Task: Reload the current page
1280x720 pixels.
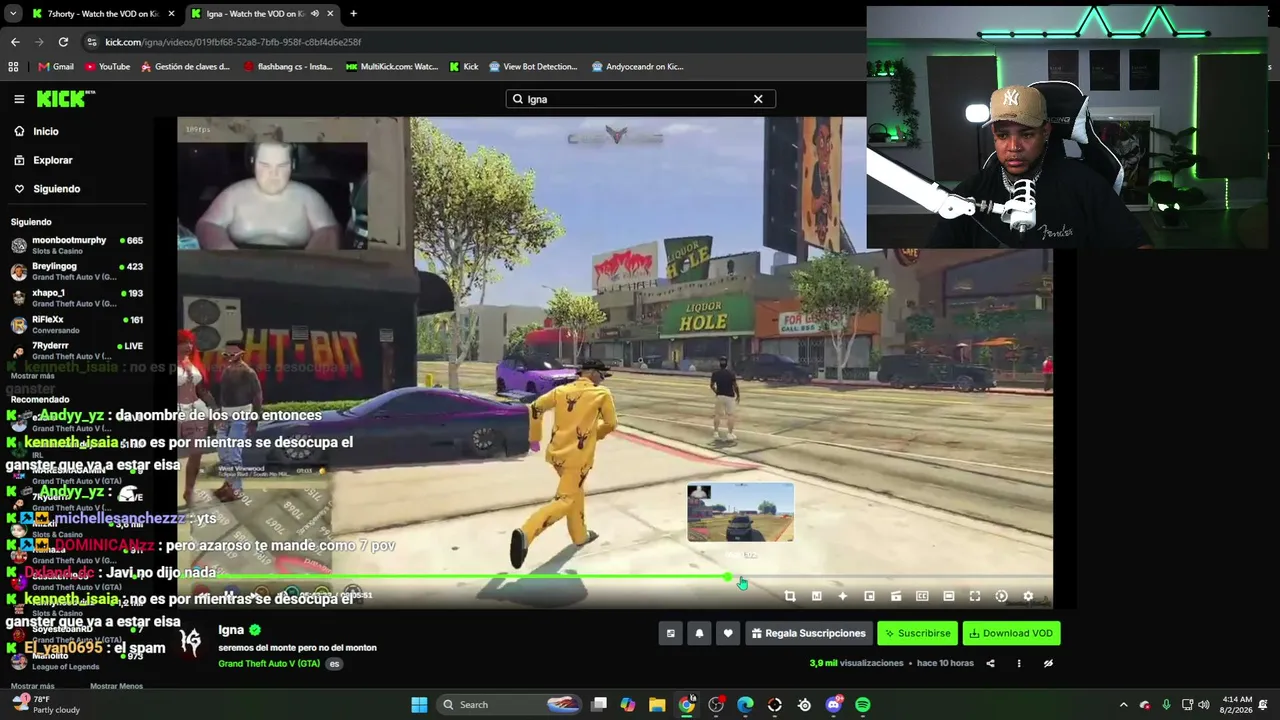Action: 63,42
